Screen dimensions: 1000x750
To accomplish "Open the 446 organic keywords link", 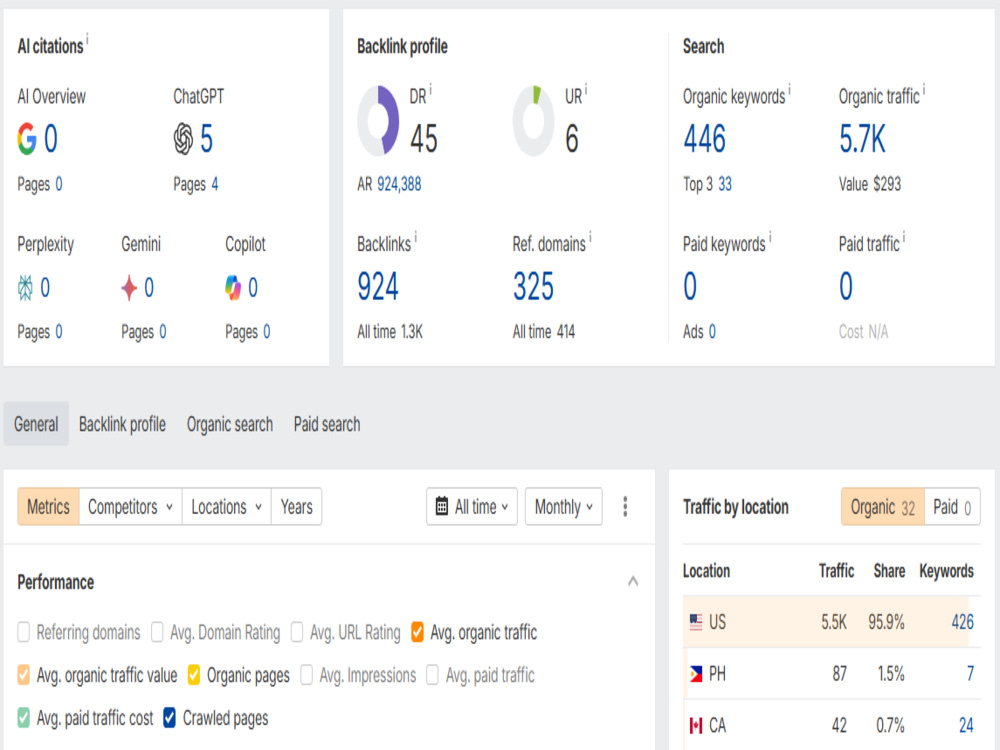I will [705, 138].
